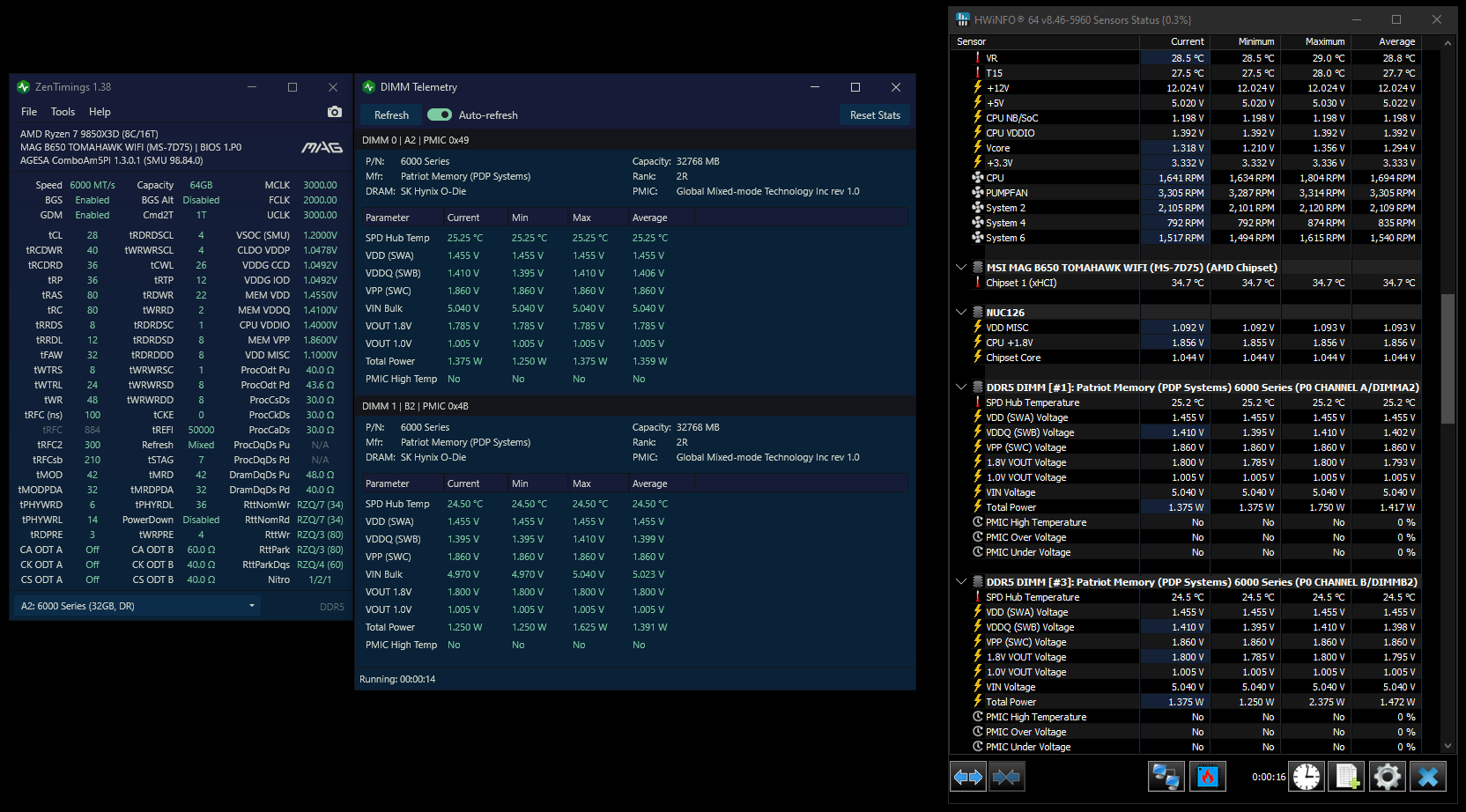Click the DDR5 DIMM [#1] Patriot Memory heading
The height and width of the screenshot is (812, 1466).
[x=1203, y=388]
